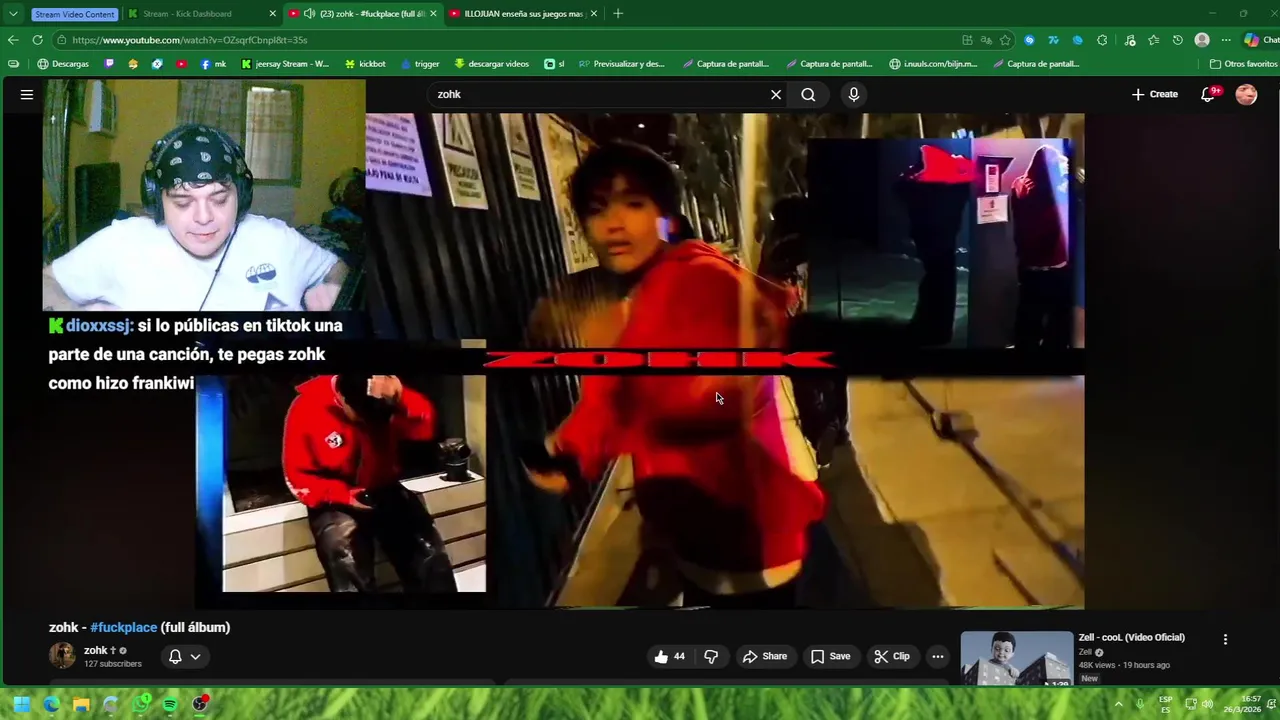Viewport: 1280px width, 720px height.
Task: Like the video with thumbs up
Action: pos(669,656)
